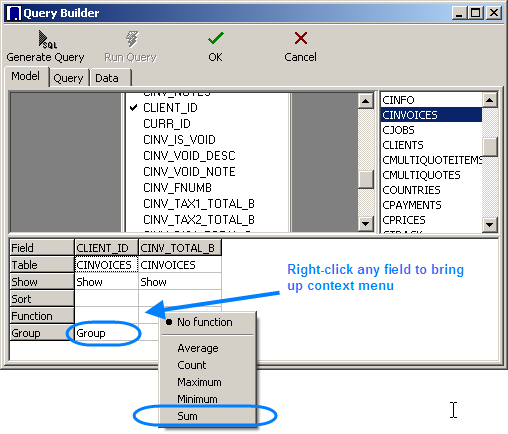Click the green OK checkmark icon

tap(216, 38)
